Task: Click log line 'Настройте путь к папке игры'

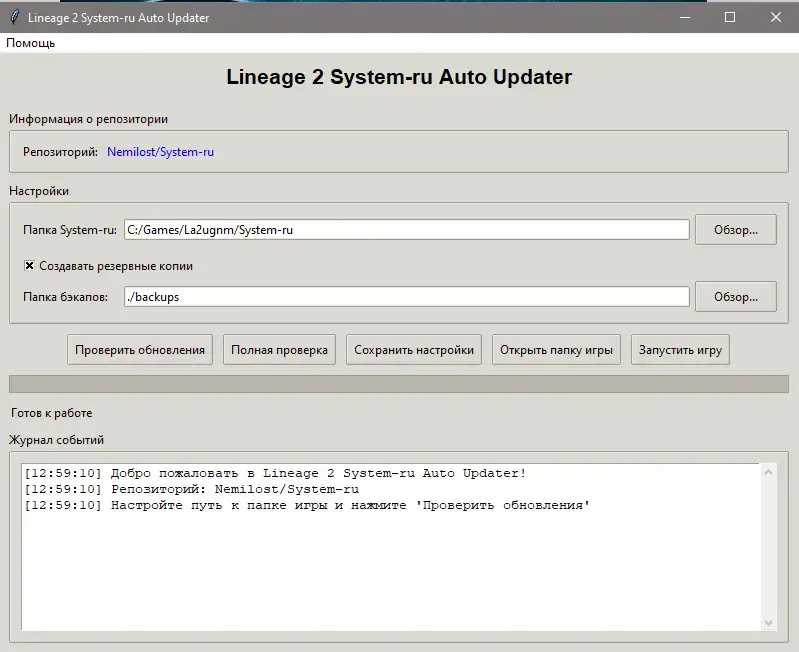Action: [307, 505]
